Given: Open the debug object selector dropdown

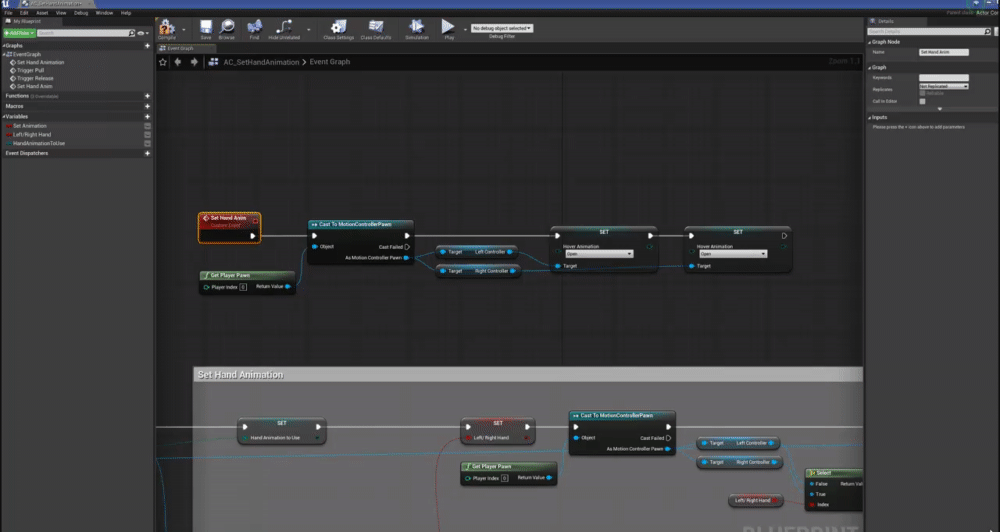Looking at the screenshot, I should [x=502, y=28].
